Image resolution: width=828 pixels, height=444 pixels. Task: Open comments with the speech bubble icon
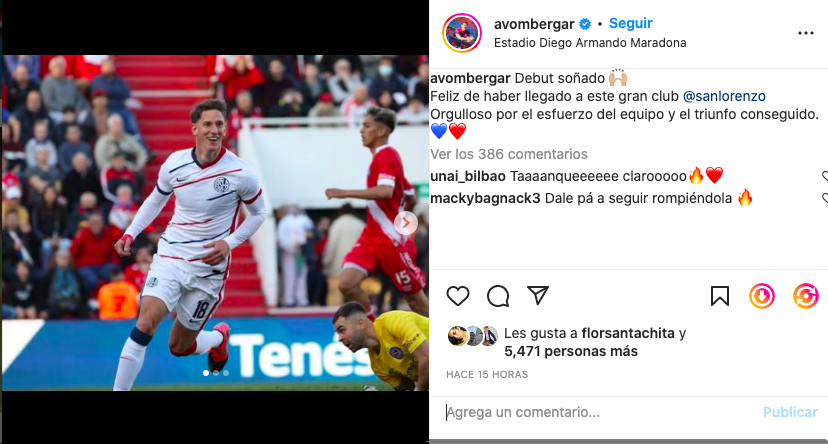tap(498, 296)
